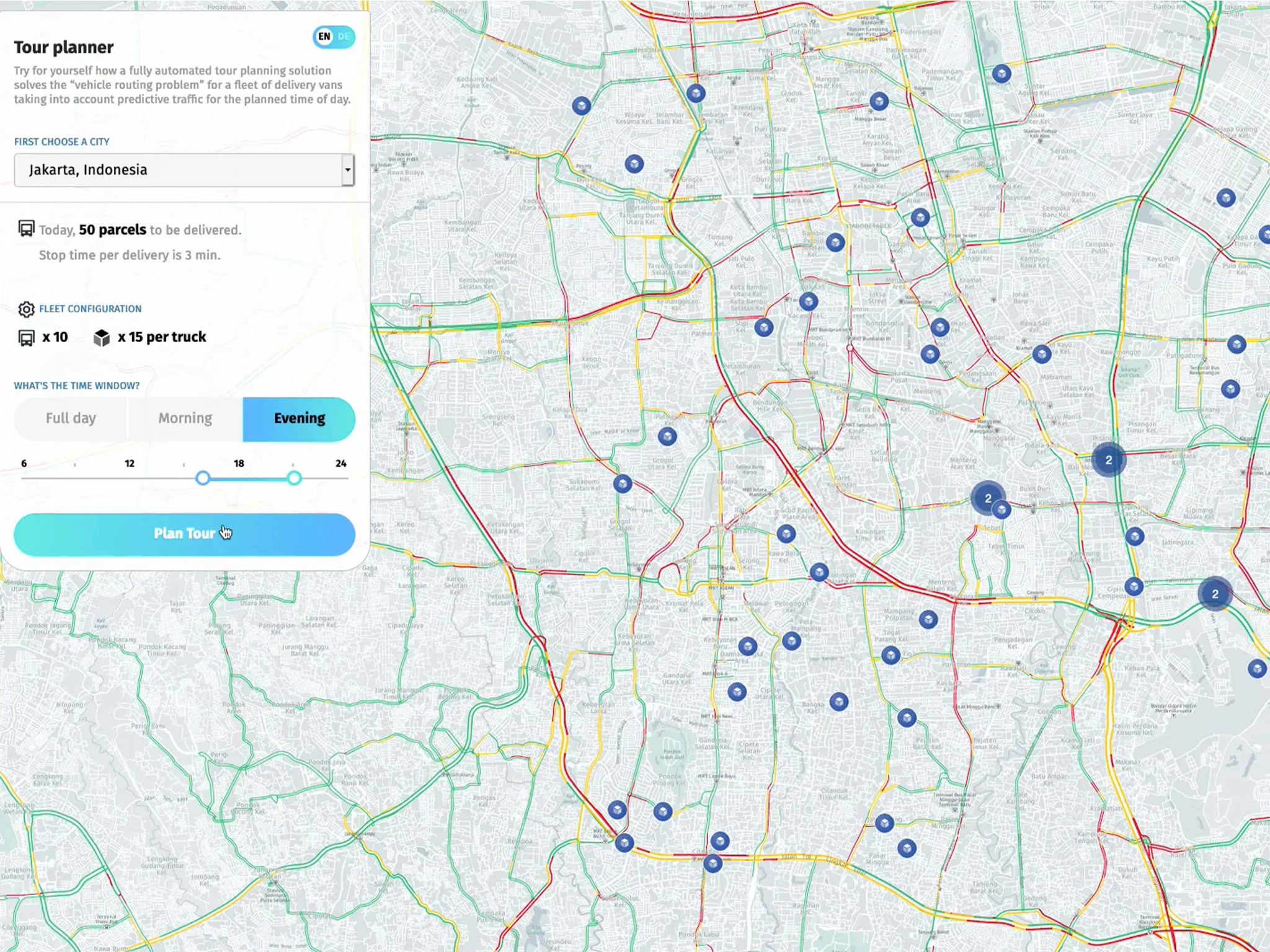Select the parcel marker near Kebayoran Baru

tap(747, 647)
